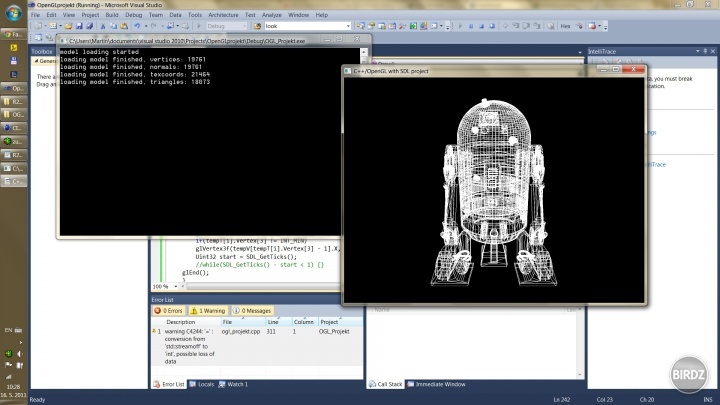Click the Line column header in Error List
This screenshot has height=405, width=720.
coord(278,322)
